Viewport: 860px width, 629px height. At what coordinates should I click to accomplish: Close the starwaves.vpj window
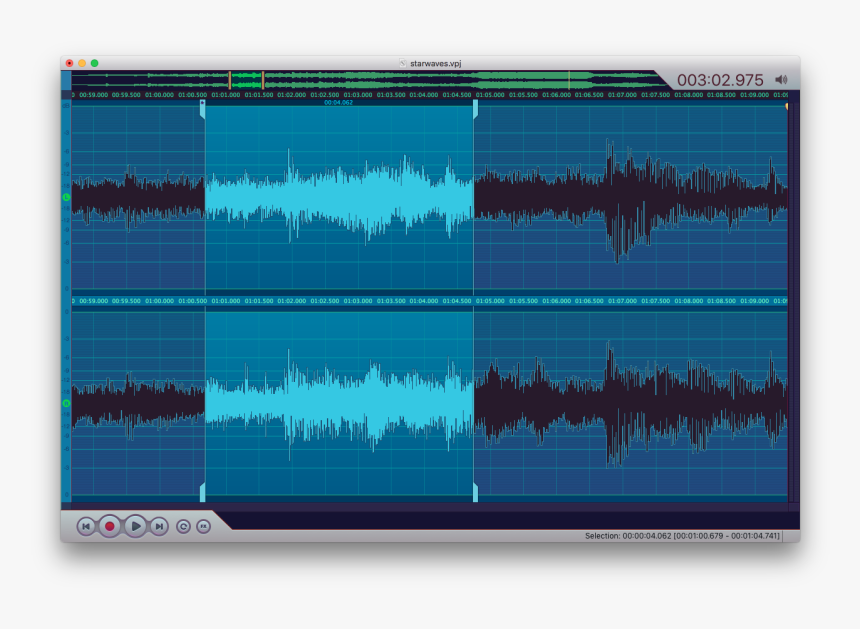[69, 63]
